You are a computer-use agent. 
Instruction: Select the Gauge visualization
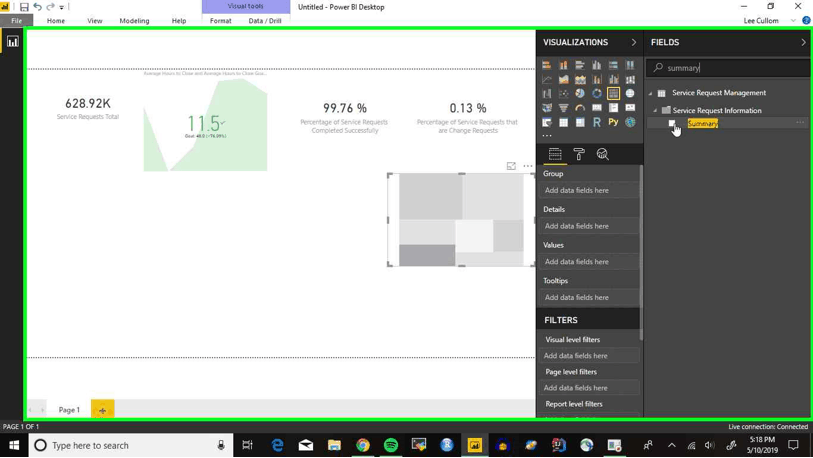tap(580, 108)
